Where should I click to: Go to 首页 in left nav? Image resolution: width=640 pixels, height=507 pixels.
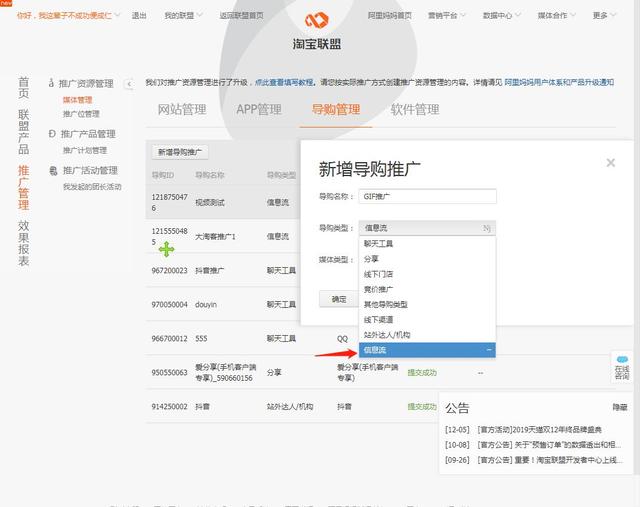[x=24, y=88]
